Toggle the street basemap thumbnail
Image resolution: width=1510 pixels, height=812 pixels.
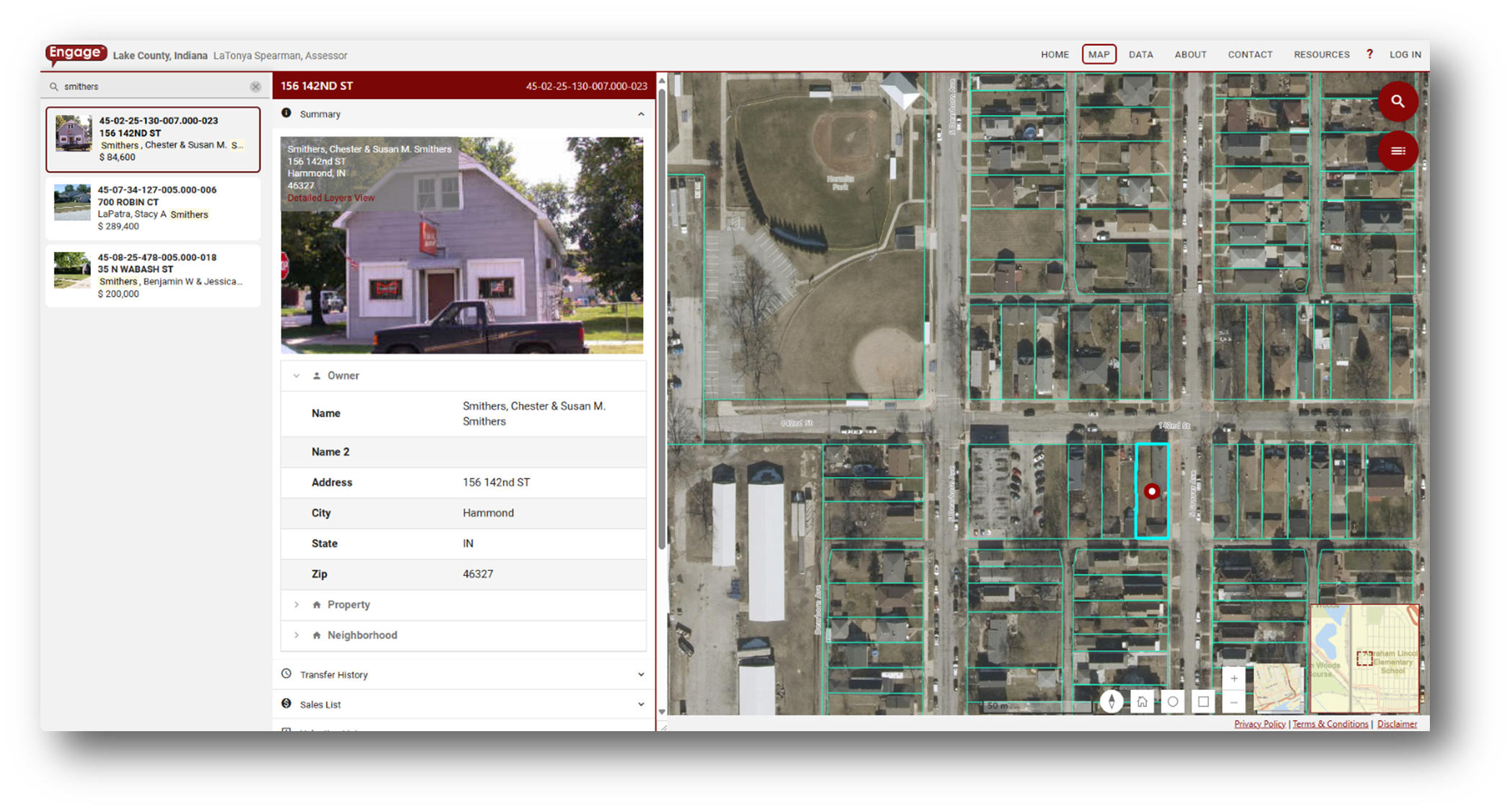click(x=1278, y=688)
